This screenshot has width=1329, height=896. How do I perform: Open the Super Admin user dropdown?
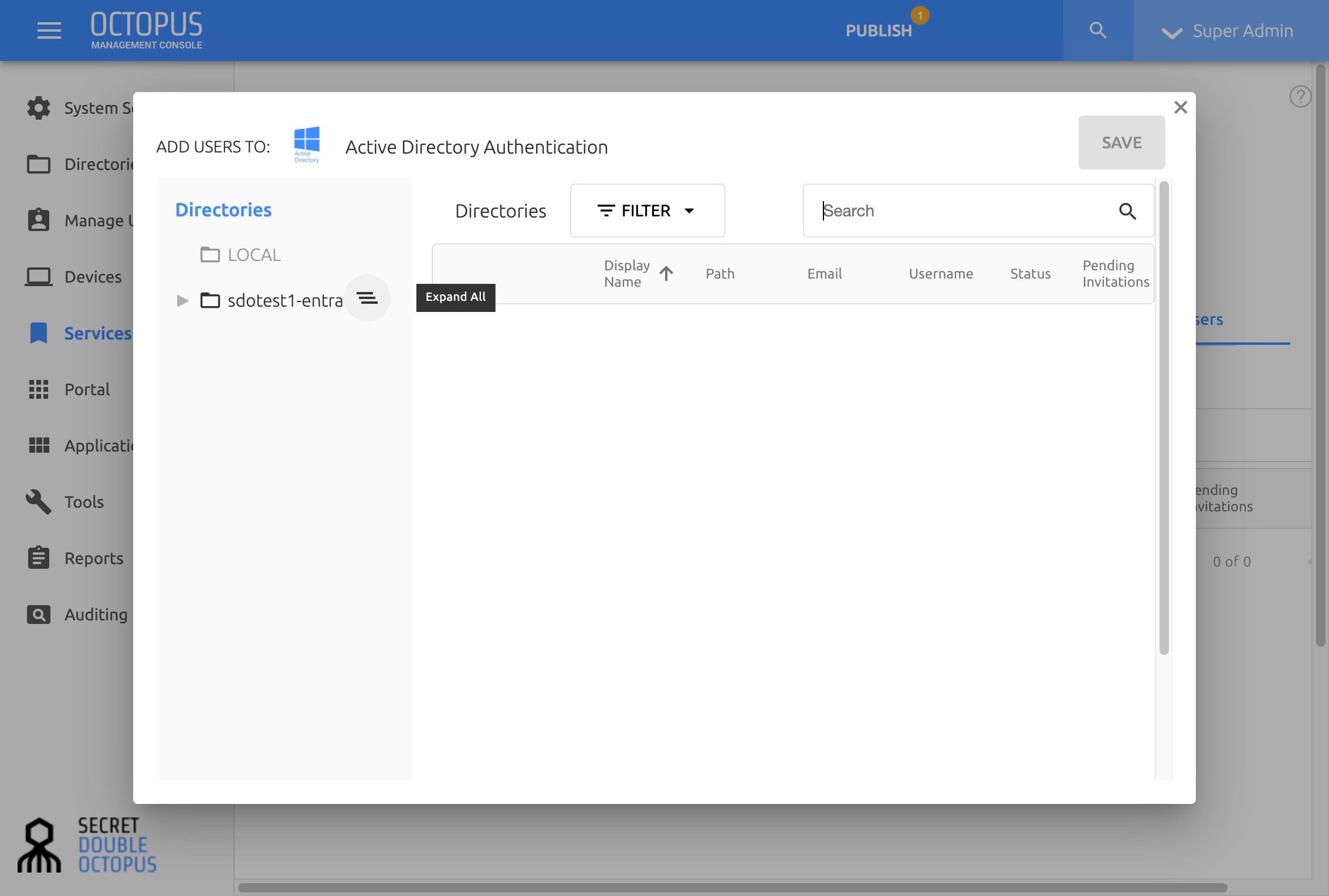[1228, 31]
